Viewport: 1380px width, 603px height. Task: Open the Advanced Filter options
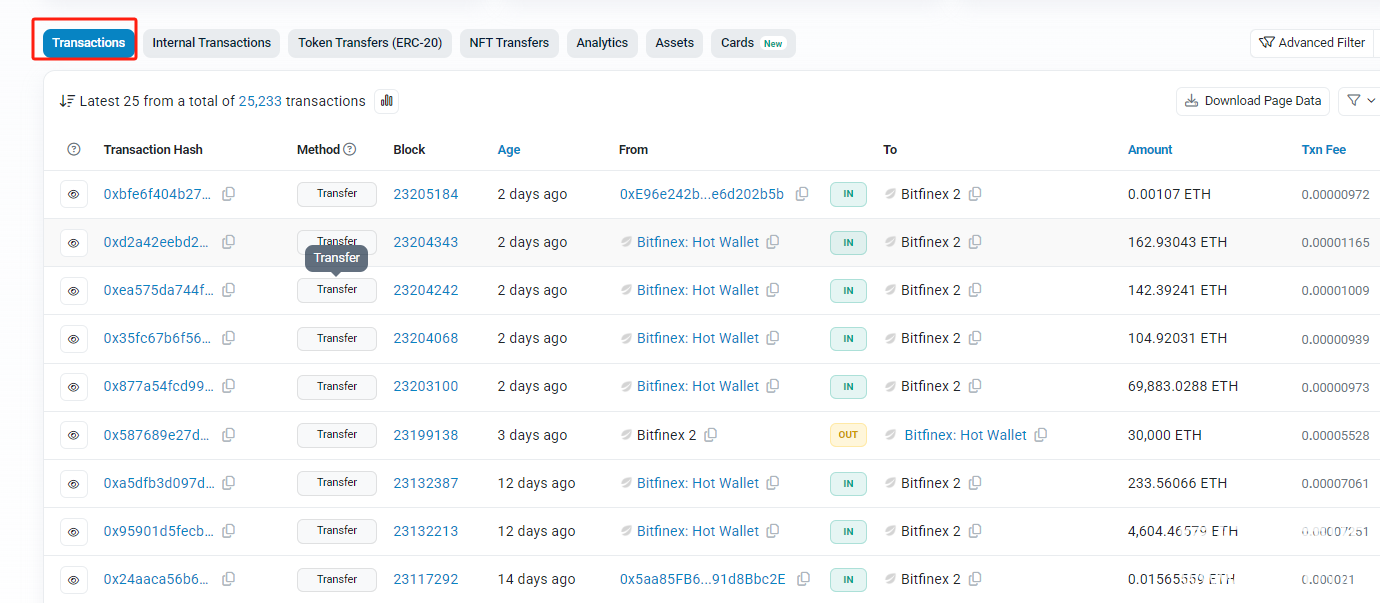point(1312,43)
